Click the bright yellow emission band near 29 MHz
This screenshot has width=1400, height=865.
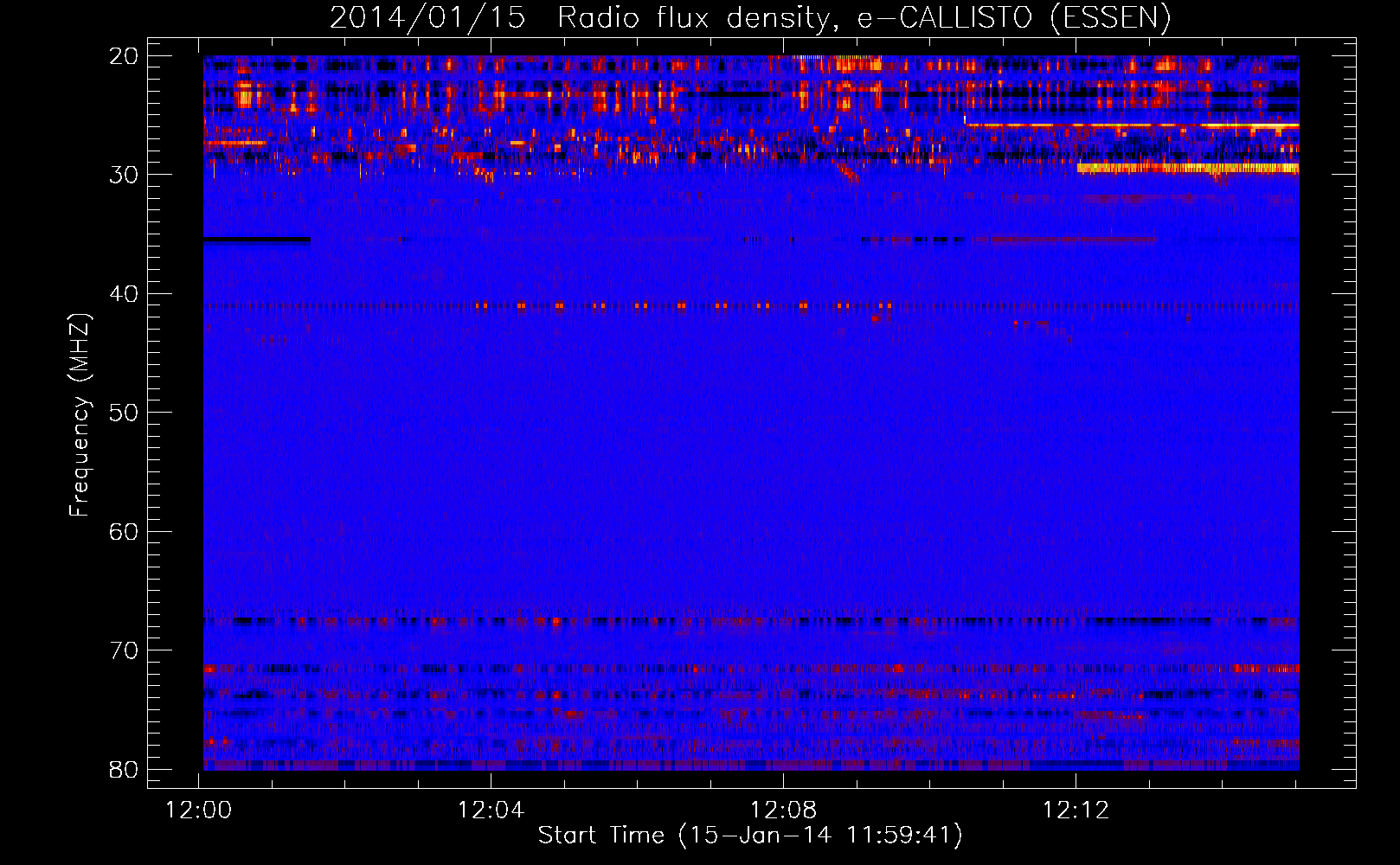(1188, 168)
